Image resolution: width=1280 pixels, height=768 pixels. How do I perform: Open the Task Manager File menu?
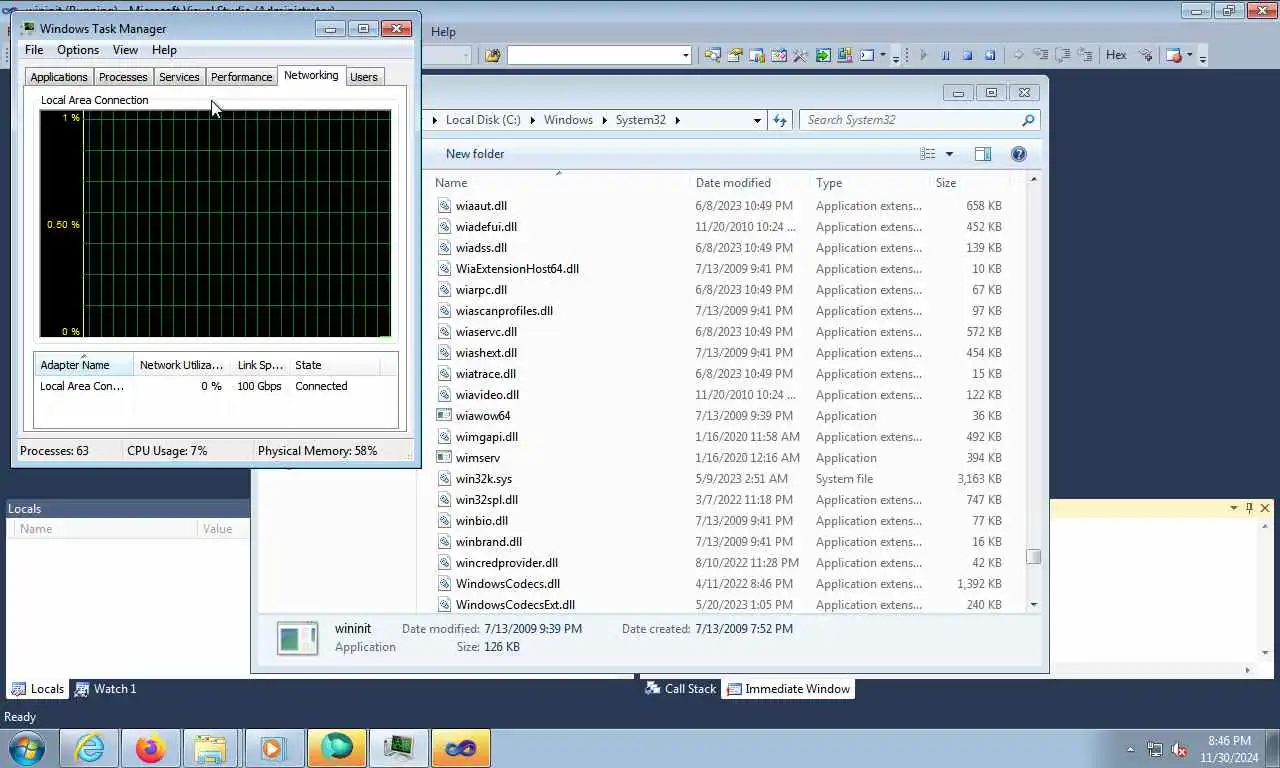click(x=34, y=50)
